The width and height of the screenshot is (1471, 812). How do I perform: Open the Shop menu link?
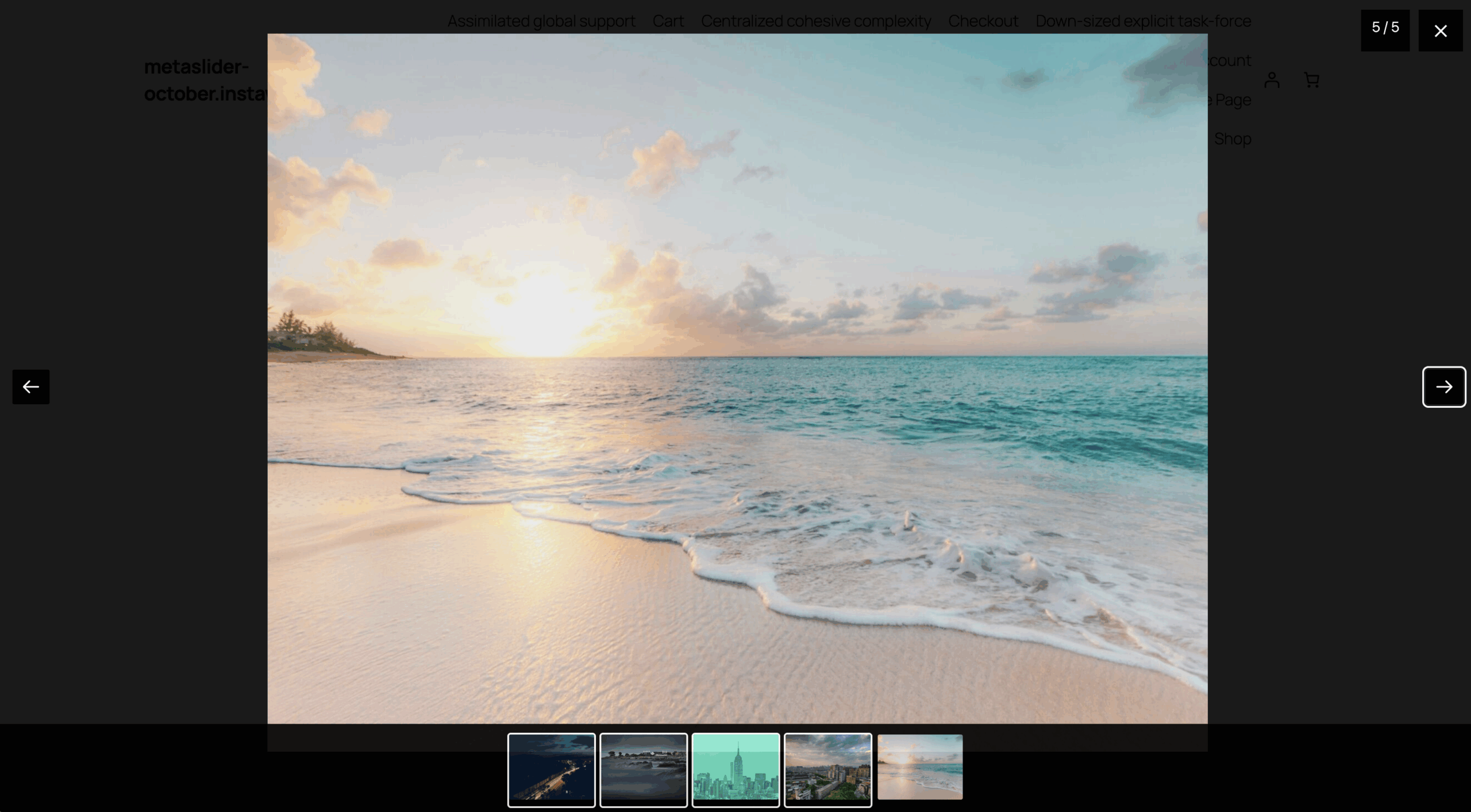[1233, 139]
